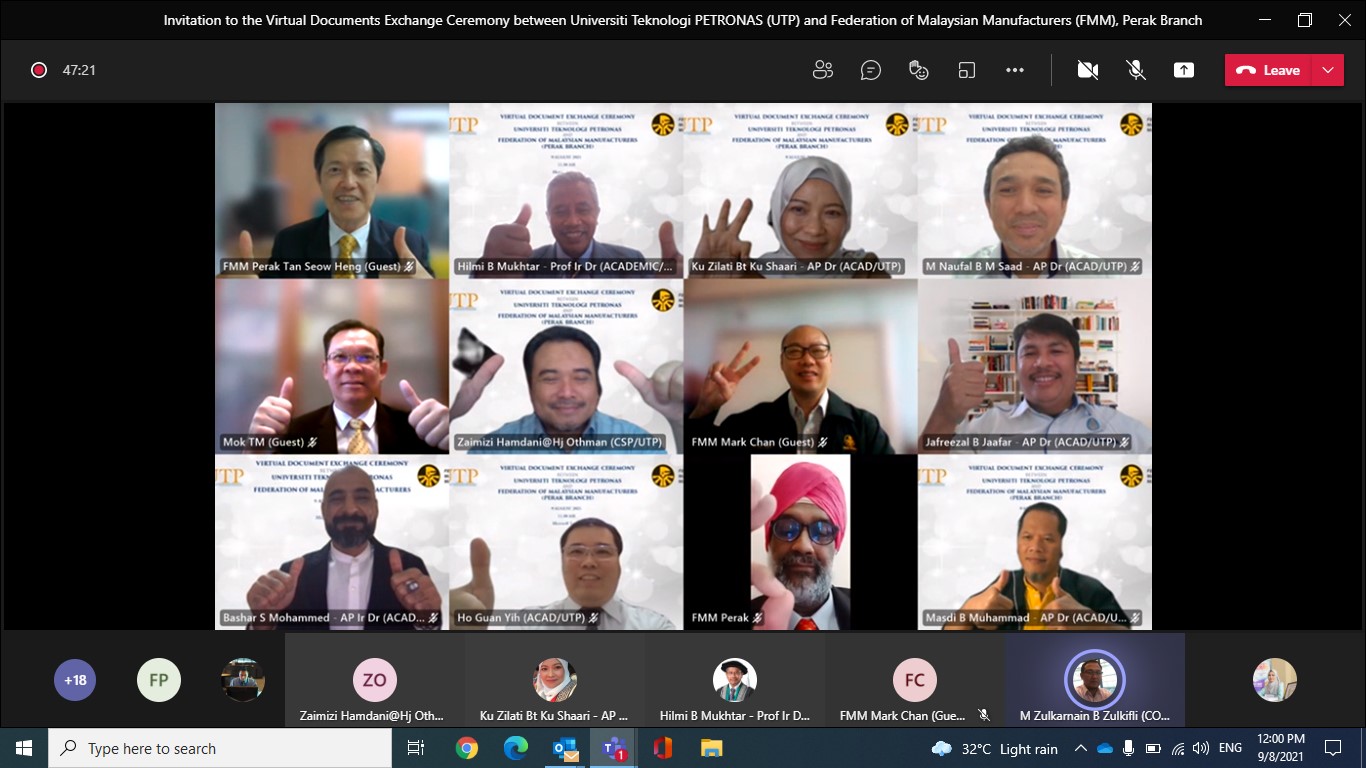Screen dimensions: 1366x768
Task: Select Mok TM guest video tile
Action: click(x=332, y=366)
